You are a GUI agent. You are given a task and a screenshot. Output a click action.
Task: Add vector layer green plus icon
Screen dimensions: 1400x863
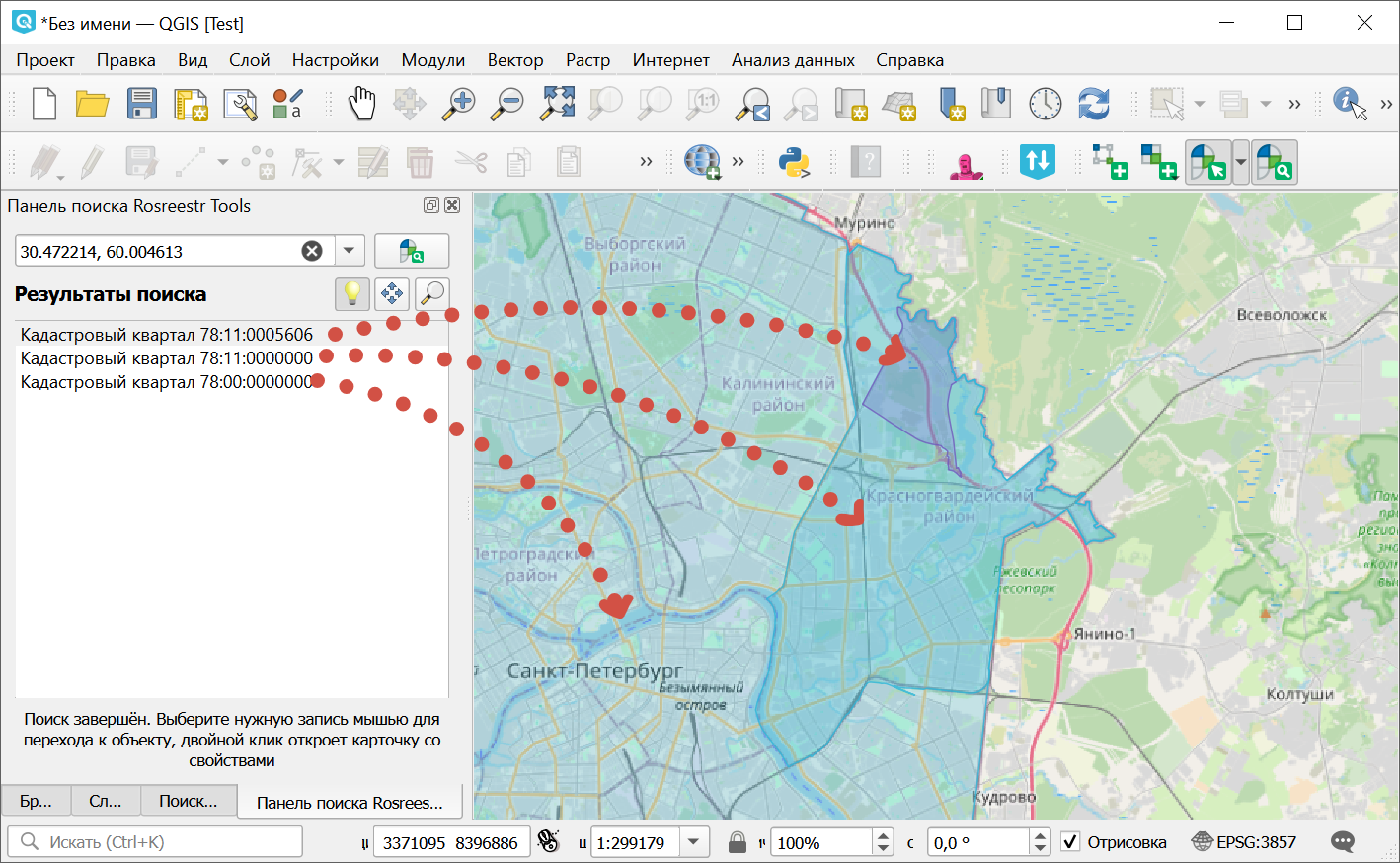(x=1110, y=162)
